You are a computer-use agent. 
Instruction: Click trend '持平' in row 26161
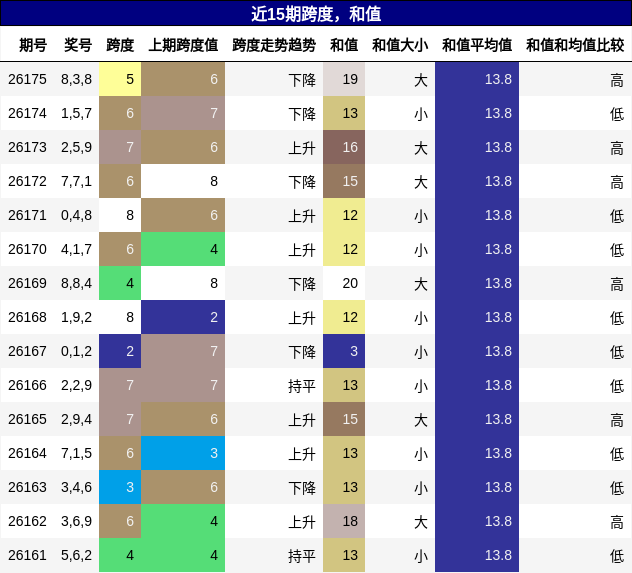click(302, 556)
